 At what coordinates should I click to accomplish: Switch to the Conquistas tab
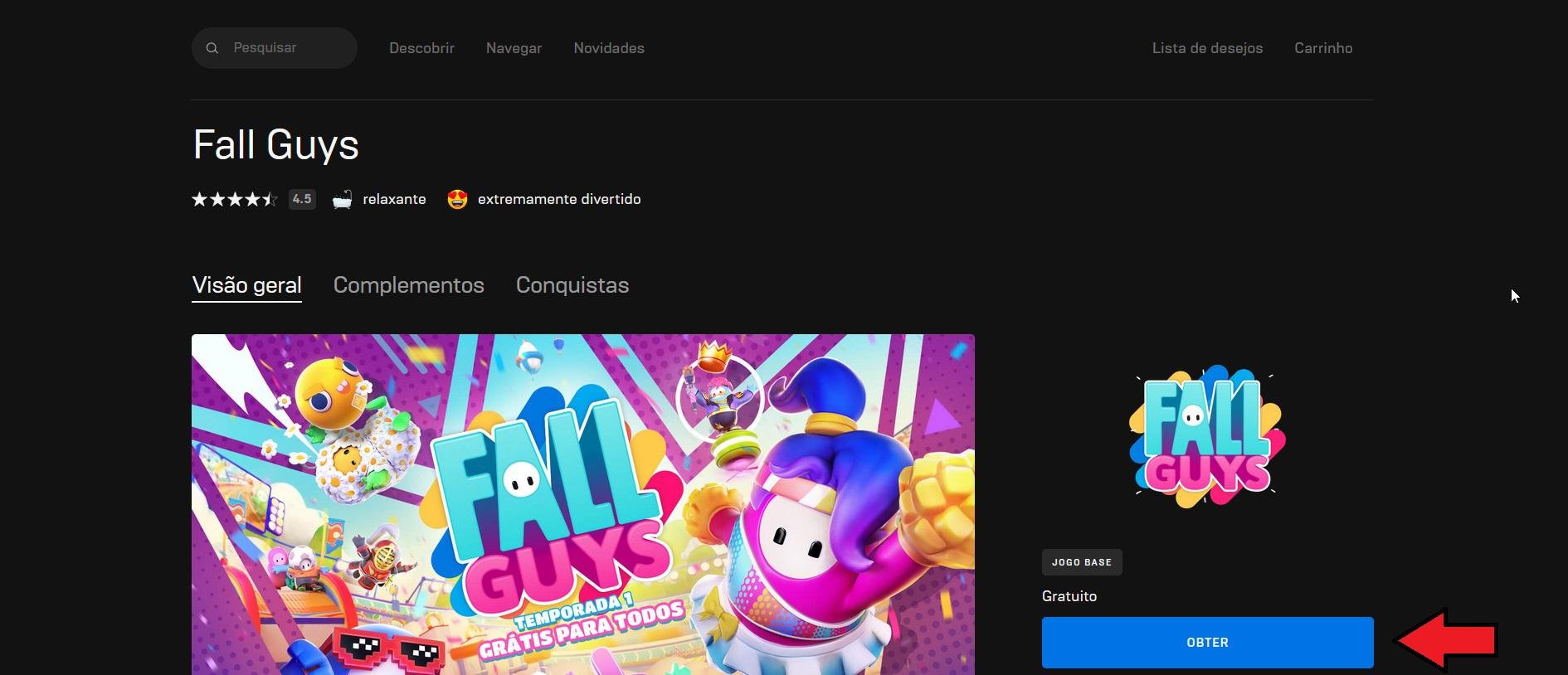(572, 285)
